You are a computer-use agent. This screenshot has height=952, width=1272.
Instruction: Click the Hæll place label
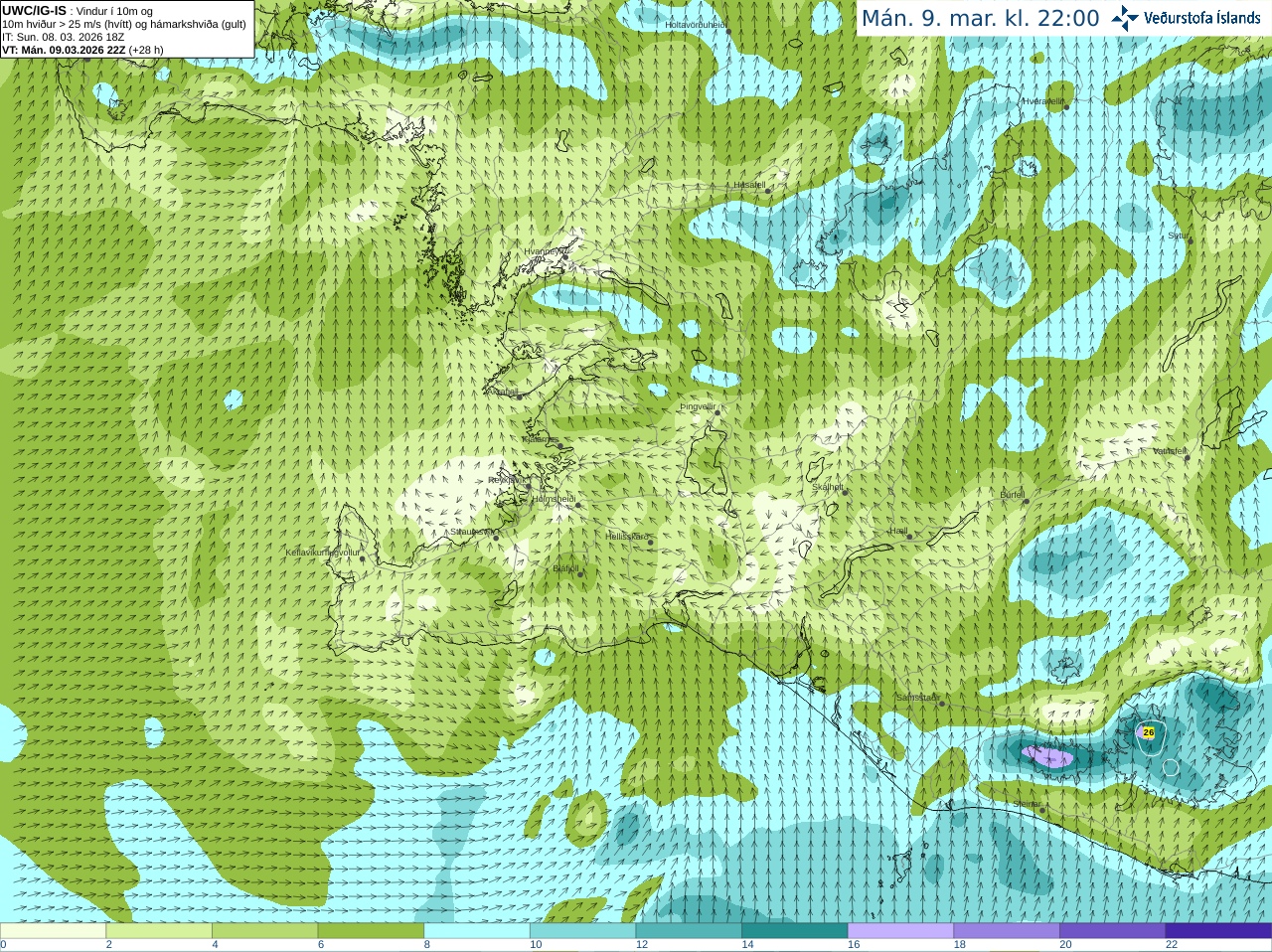[898, 531]
